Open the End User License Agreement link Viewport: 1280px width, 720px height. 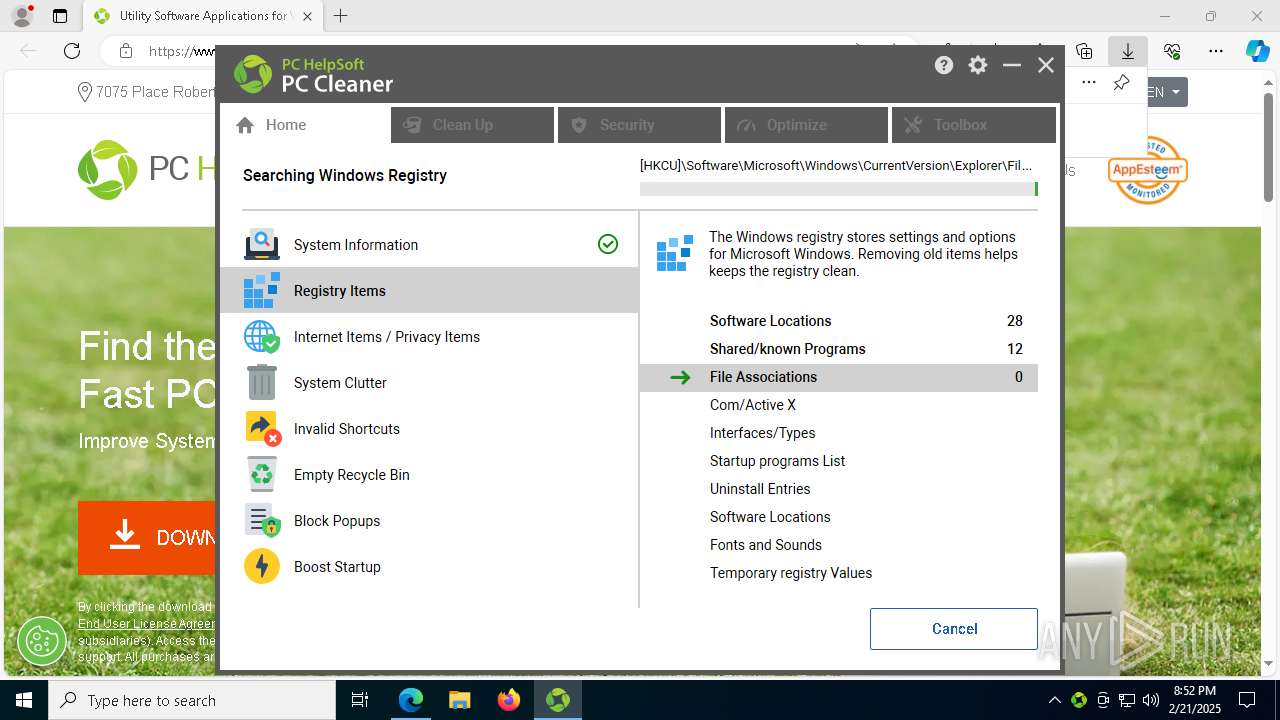click(x=146, y=624)
